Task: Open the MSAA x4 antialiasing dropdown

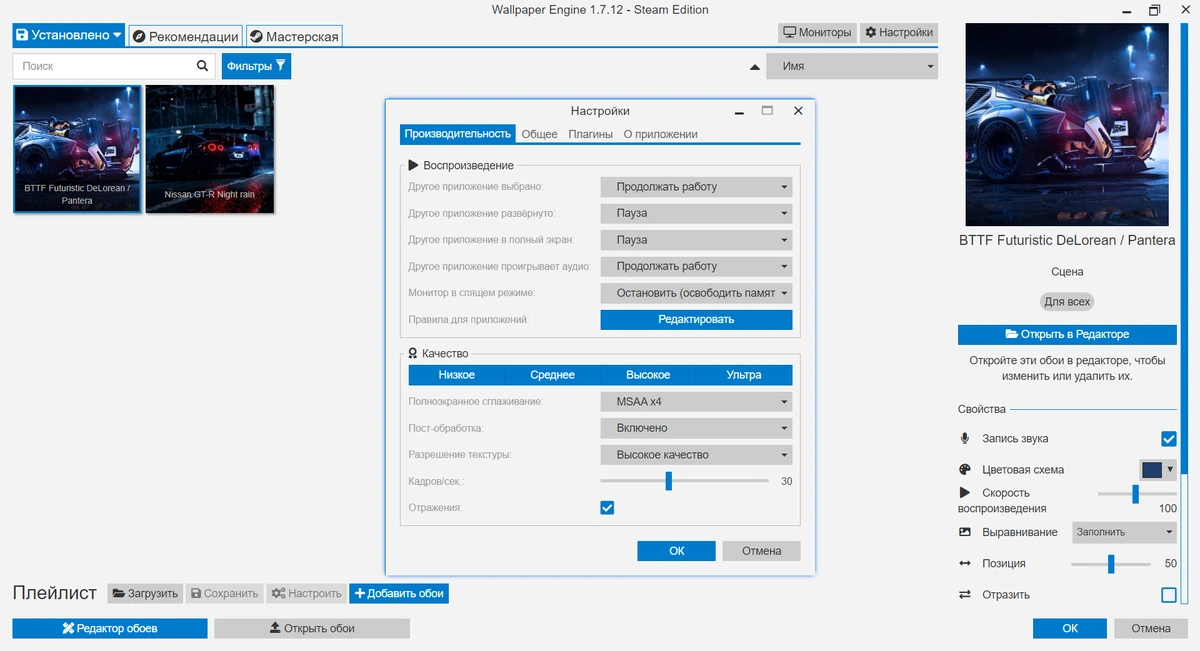Action: point(696,402)
